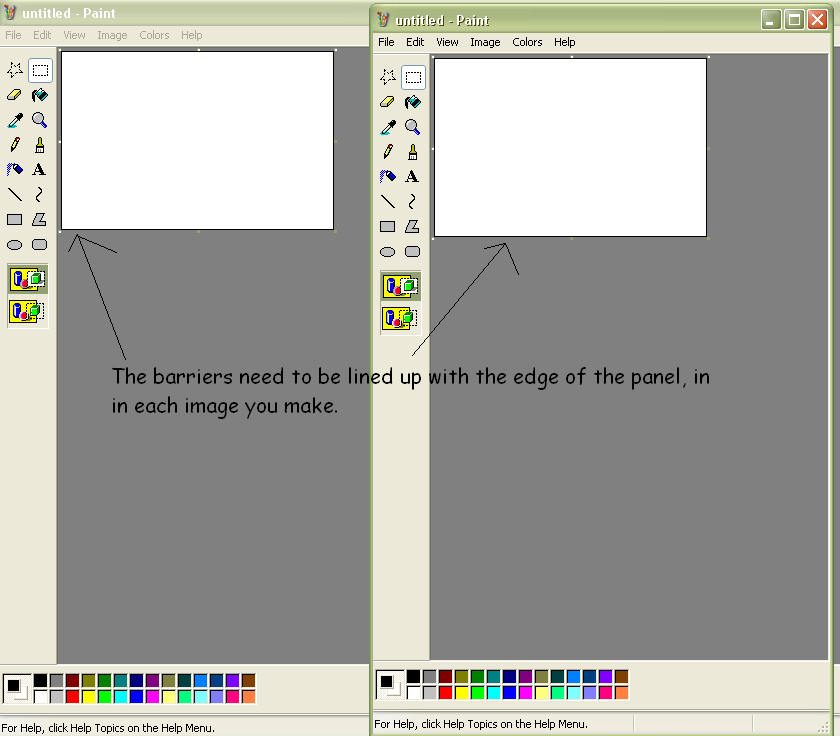The image size is (840, 736).
Task: Open the Image menu
Action: point(485,42)
